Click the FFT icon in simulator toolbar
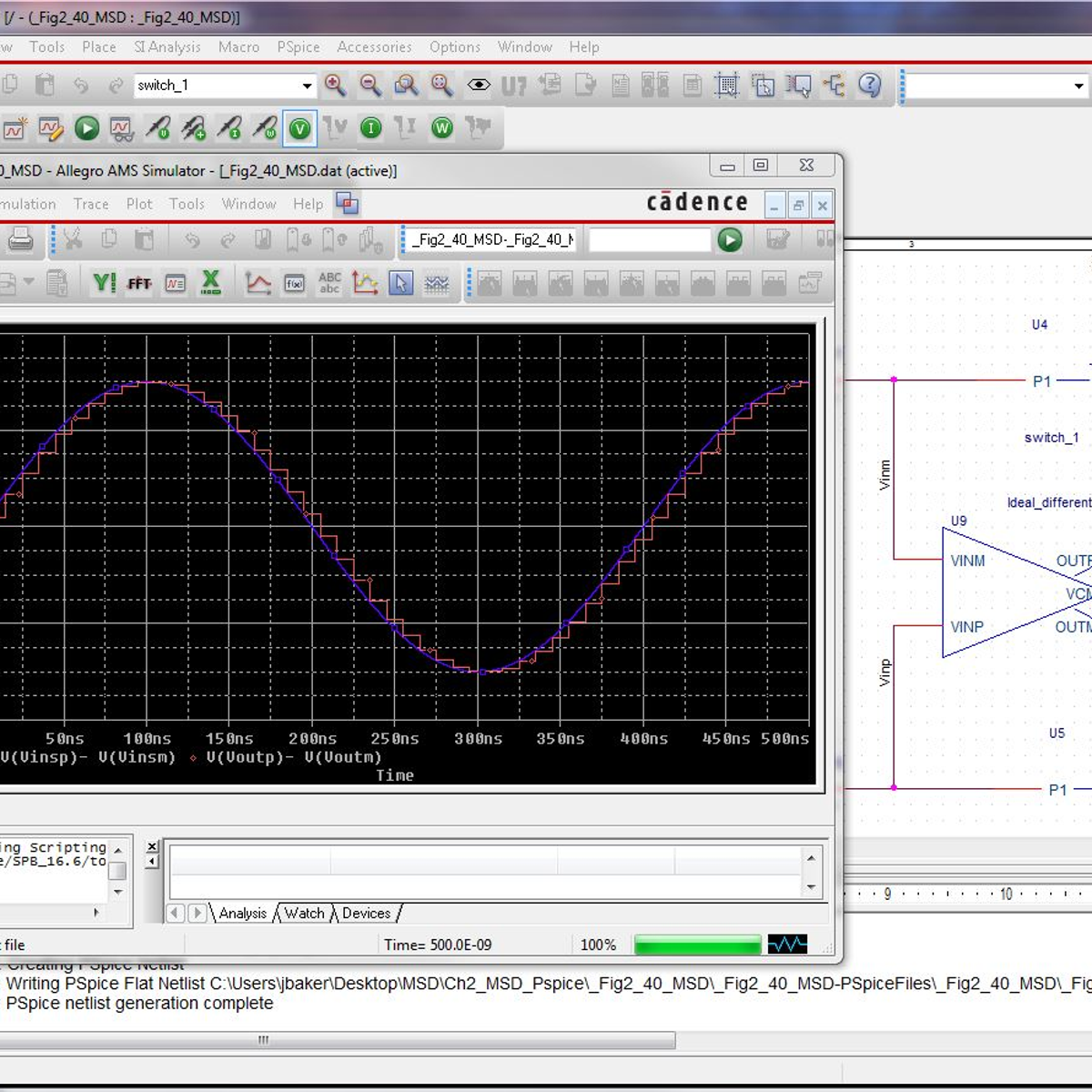Image resolution: width=1092 pixels, height=1092 pixels. [139, 284]
